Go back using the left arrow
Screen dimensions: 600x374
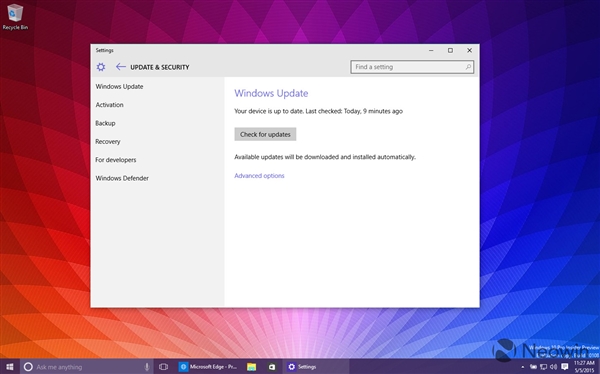[x=121, y=67]
